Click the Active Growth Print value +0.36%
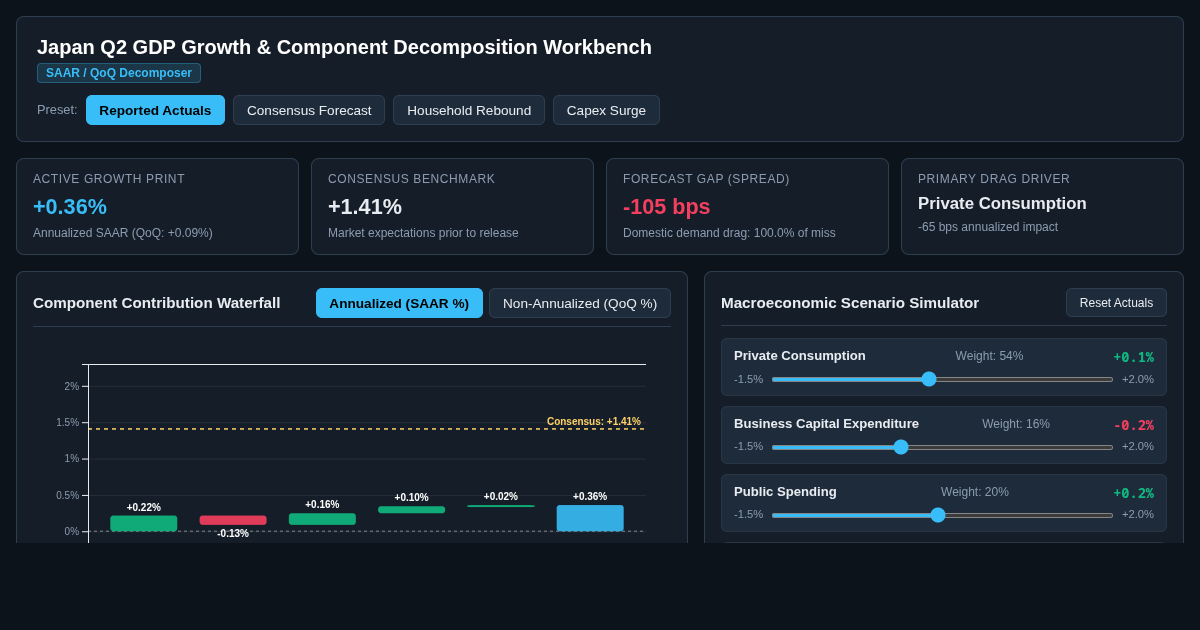Screen dimensions: 1200x630 pos(70,207)
